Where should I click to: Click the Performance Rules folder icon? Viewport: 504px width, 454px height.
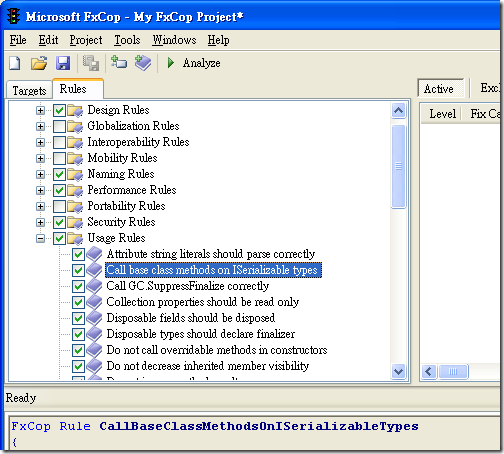75,190
